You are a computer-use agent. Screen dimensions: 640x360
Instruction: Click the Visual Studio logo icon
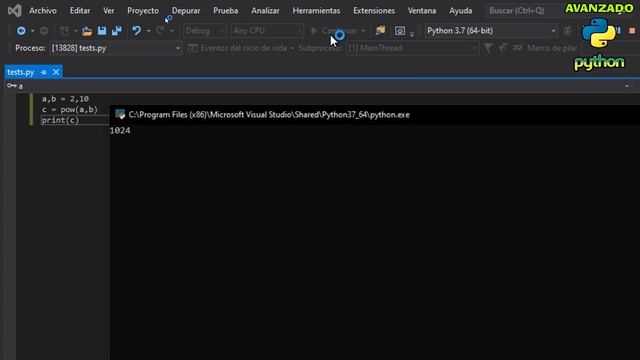click(x=15, y=10)
